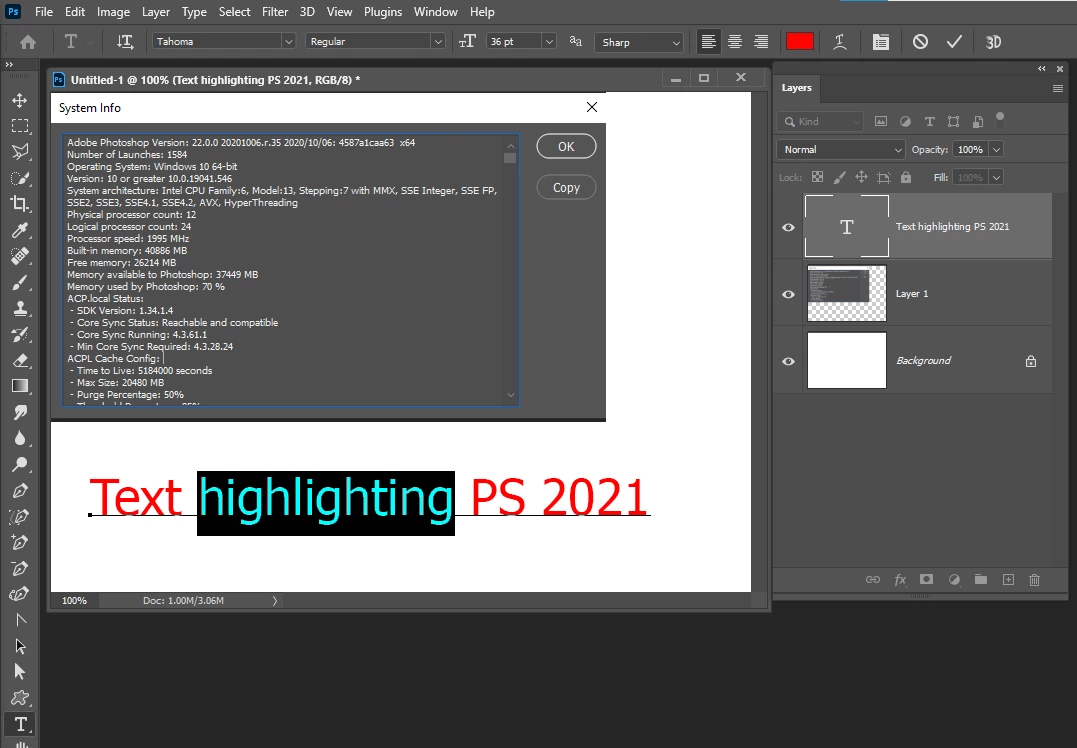This screenshot has height=748, width=1077.
Task: Open the Window menu
Action: point(435,12)
